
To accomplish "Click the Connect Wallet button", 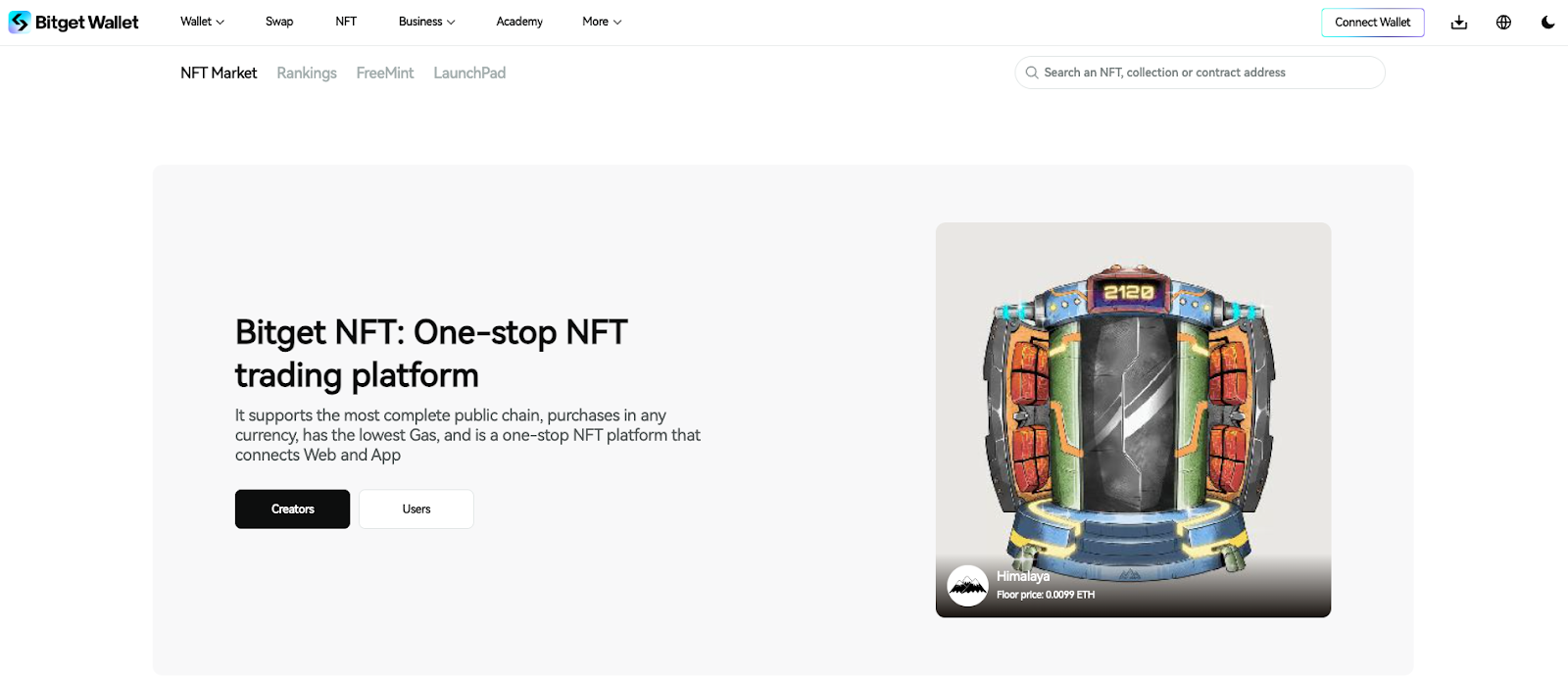I will [1372, 23].
